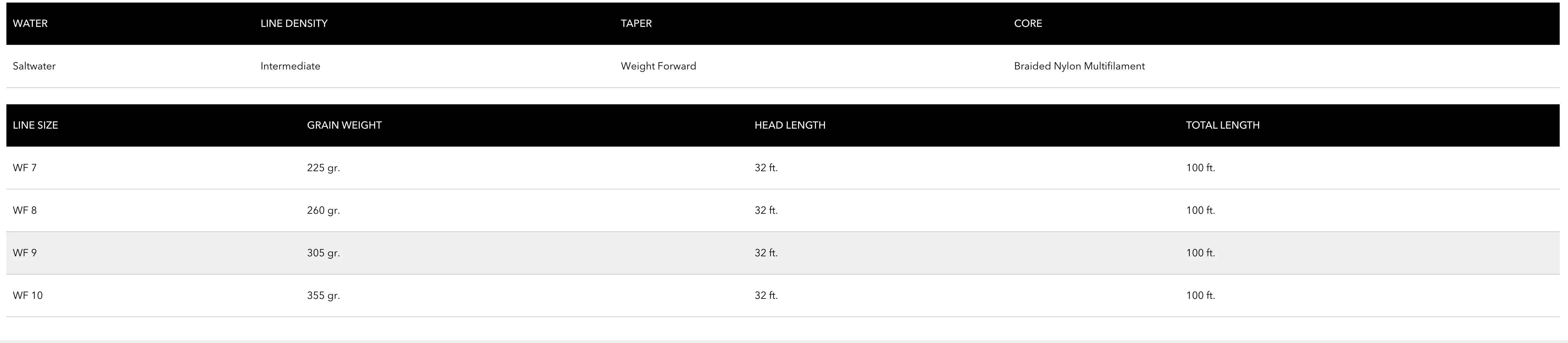Click the TAPER column header
Image resolution: width=1568 pixels, height=343 pixels.
coord(636,23)
